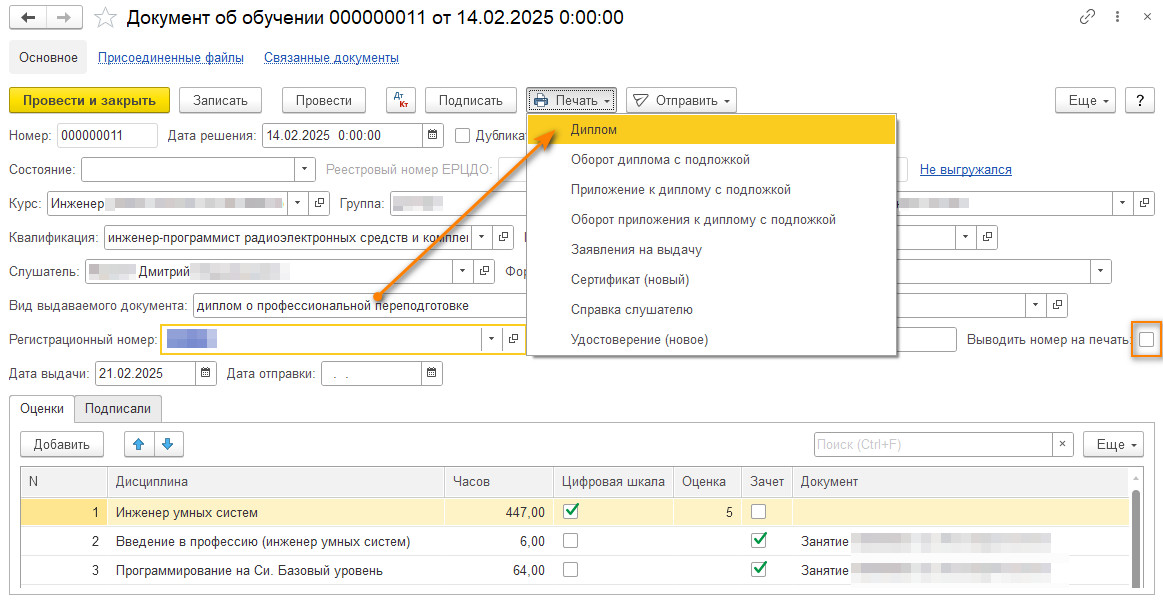Click the Дт/Кт accounting entries icon
1163x600 pixels.
(x=401, y=100)
